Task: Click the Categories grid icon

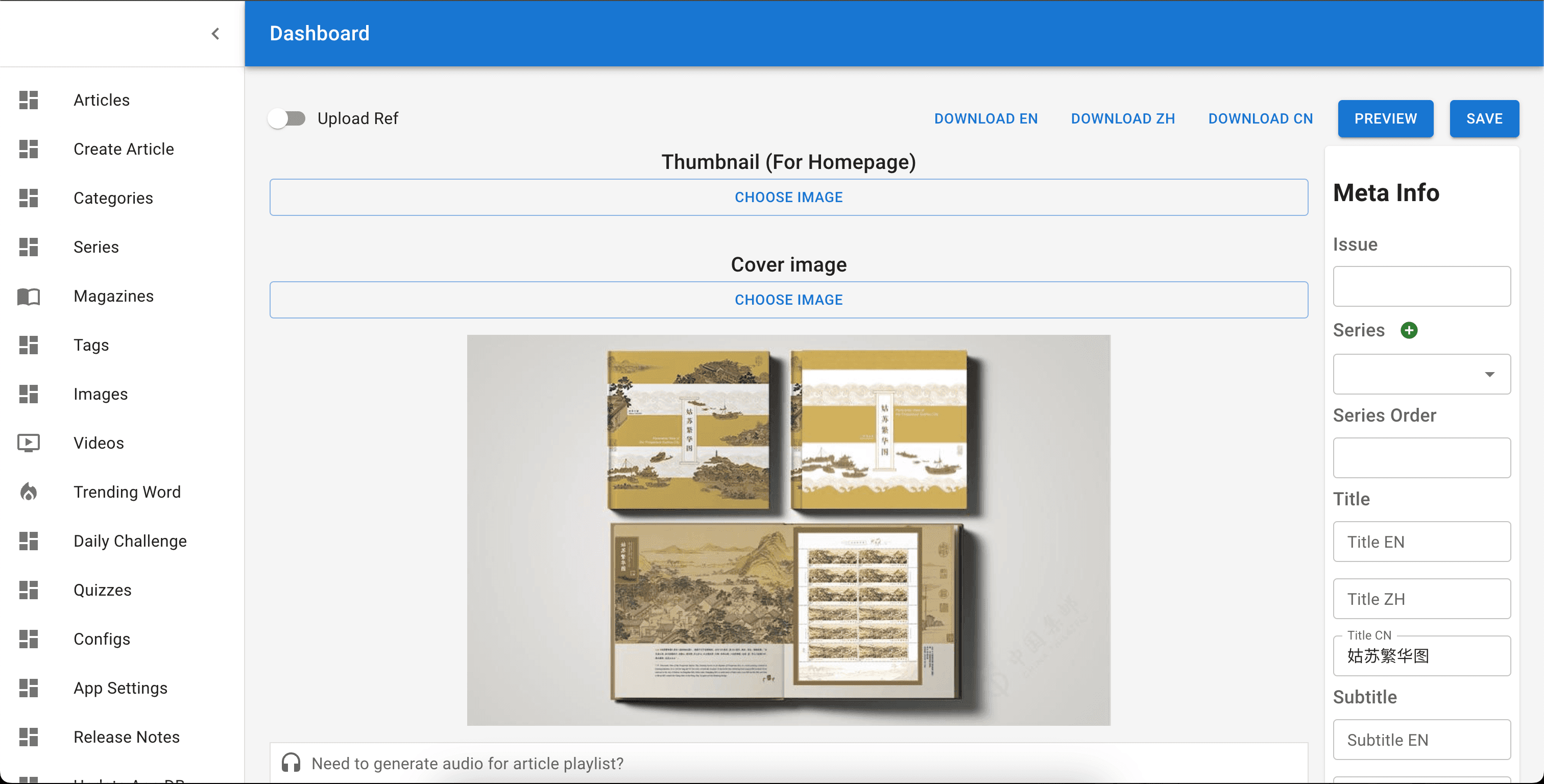Action: pyautogui.click(x=28, y=198)
